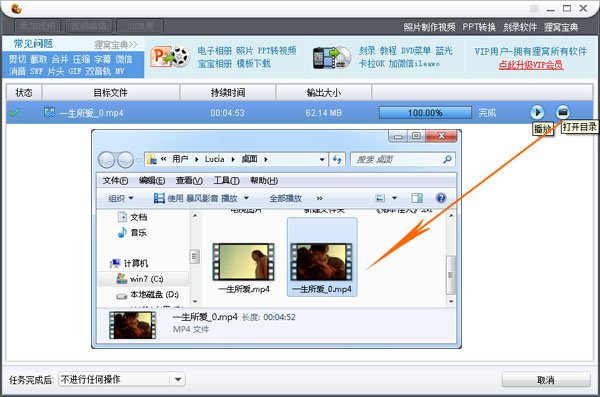Click the 100.00% conversion progress bar
This screenshot has width=600, height=397.
(425, 113)
